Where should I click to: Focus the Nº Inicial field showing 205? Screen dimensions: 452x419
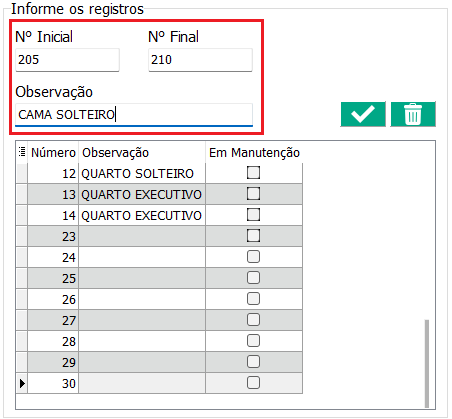67,60
